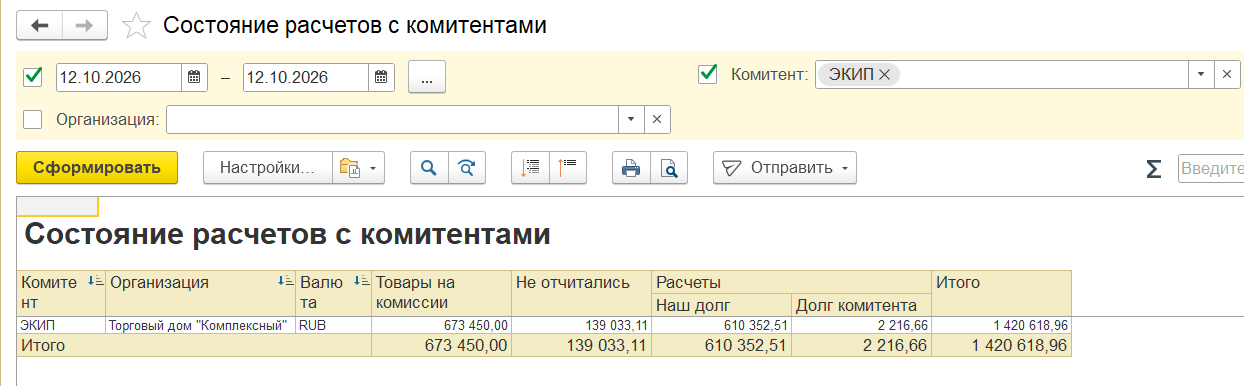1244x386 pixels.
Task: Click the sigma sum icon
Action: click(x=1153, y=169)
